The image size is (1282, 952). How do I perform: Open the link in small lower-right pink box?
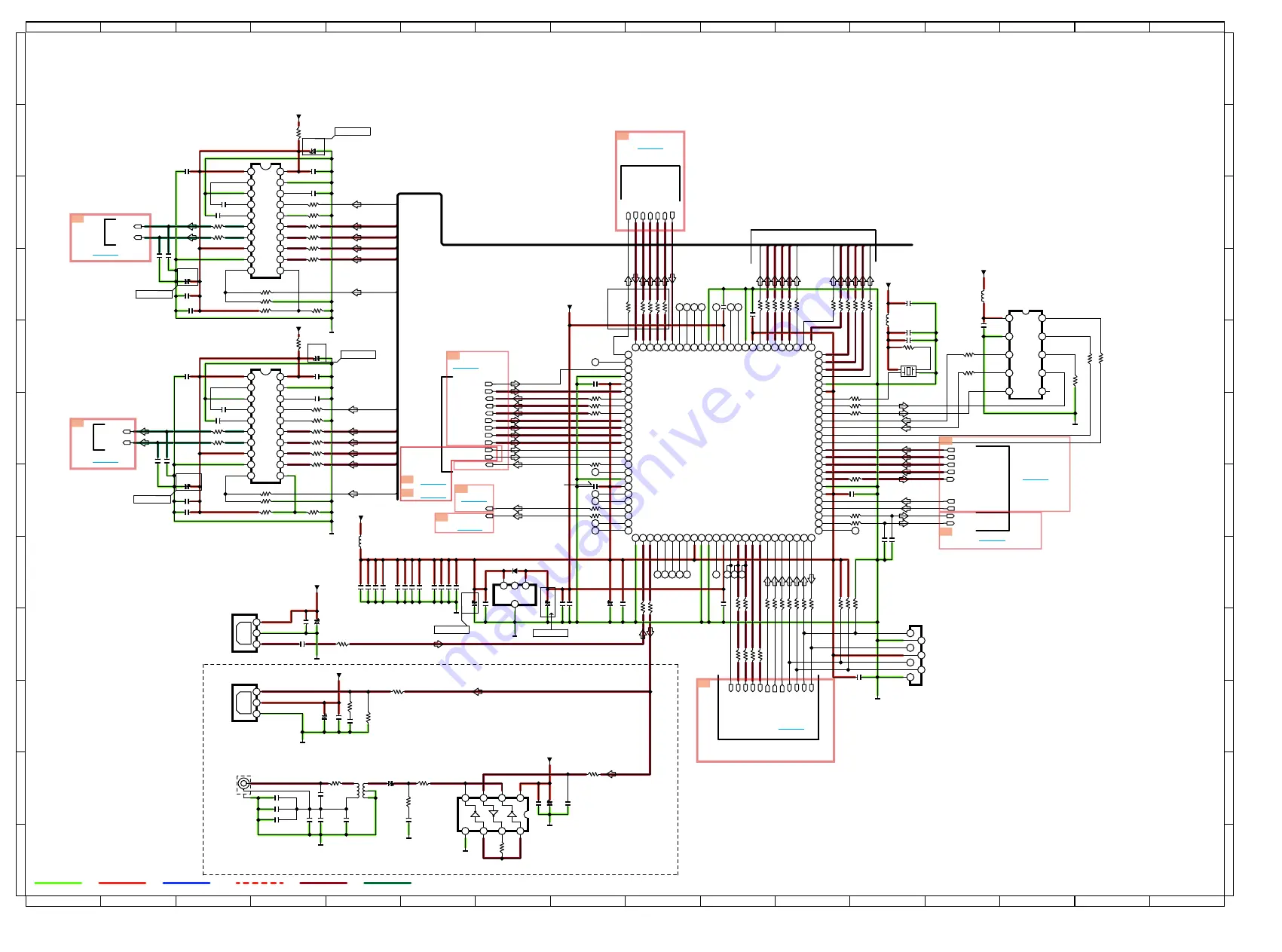992,540
